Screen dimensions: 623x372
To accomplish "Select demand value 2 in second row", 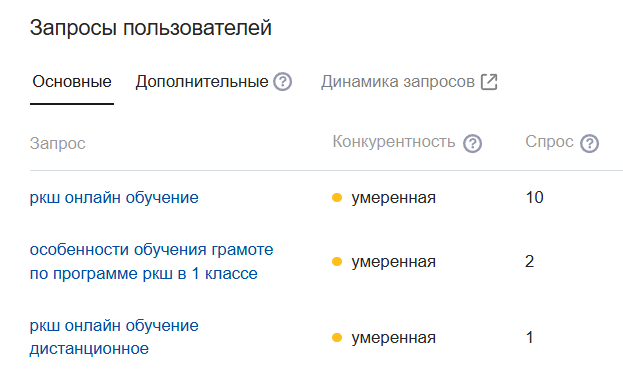I will 529,262.
